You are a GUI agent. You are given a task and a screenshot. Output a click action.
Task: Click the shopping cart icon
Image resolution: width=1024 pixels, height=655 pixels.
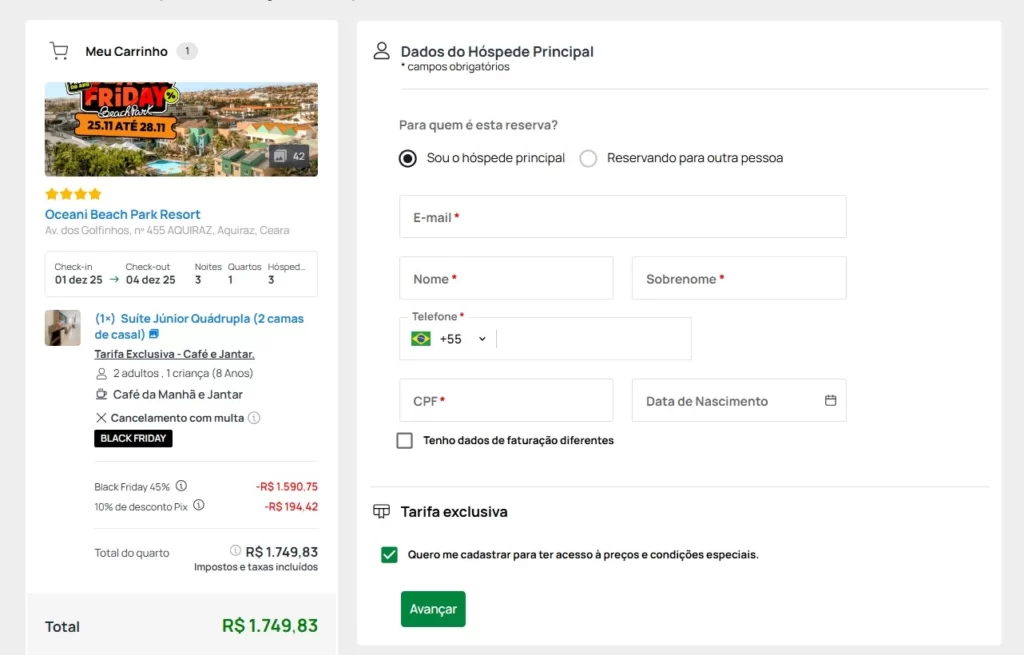59,51
